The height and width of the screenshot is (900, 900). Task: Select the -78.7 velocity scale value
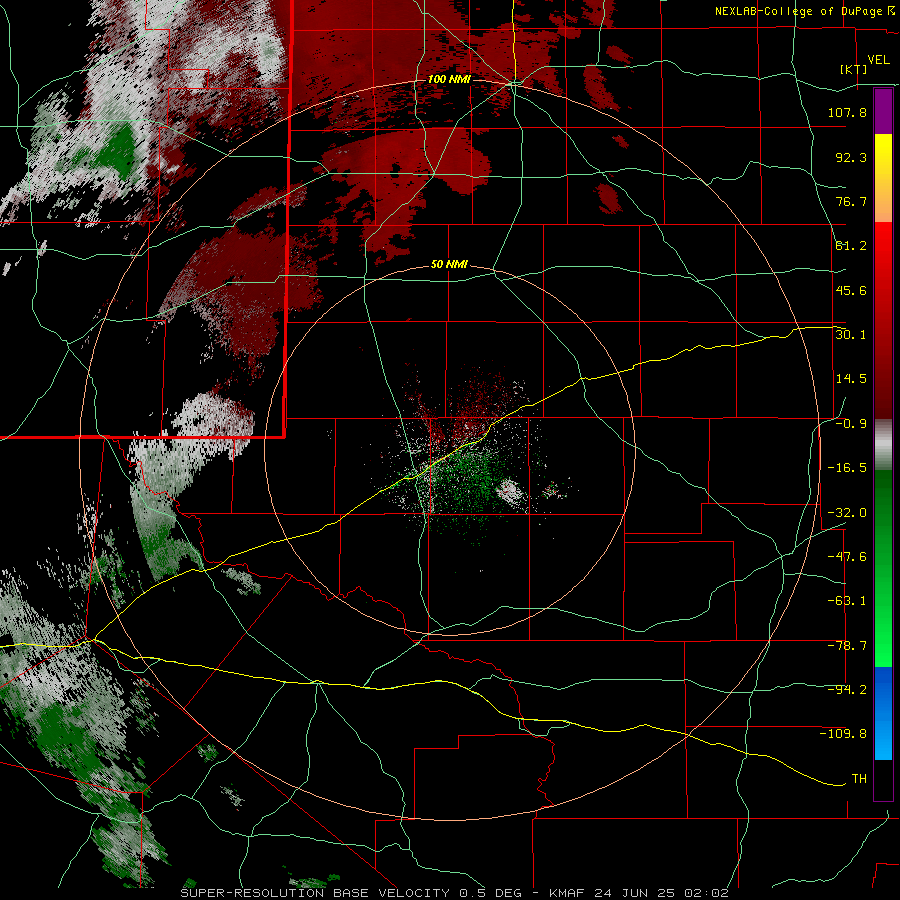tap(847, 646)
